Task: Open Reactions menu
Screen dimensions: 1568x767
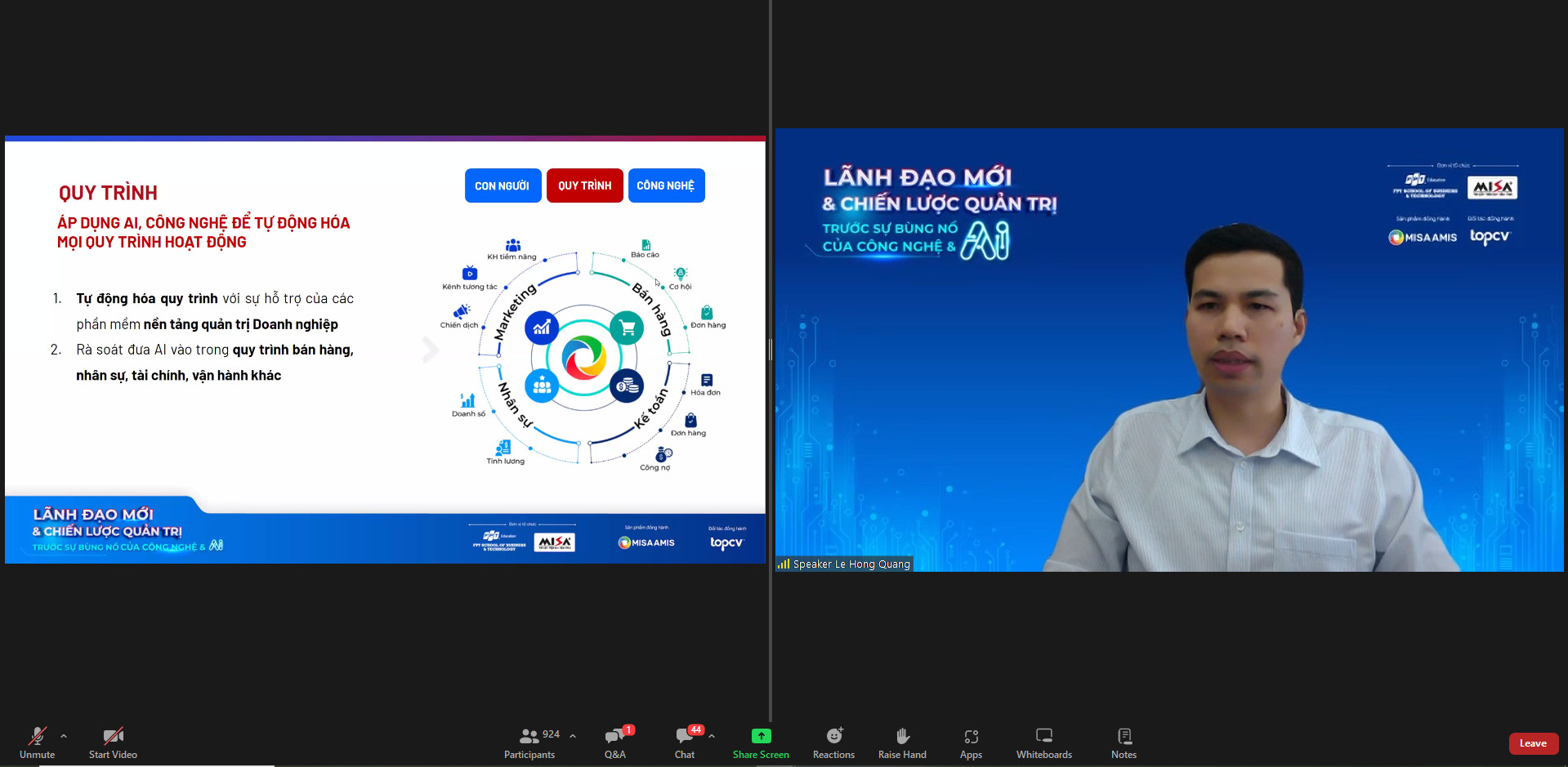Action: [x=833, y=742]
